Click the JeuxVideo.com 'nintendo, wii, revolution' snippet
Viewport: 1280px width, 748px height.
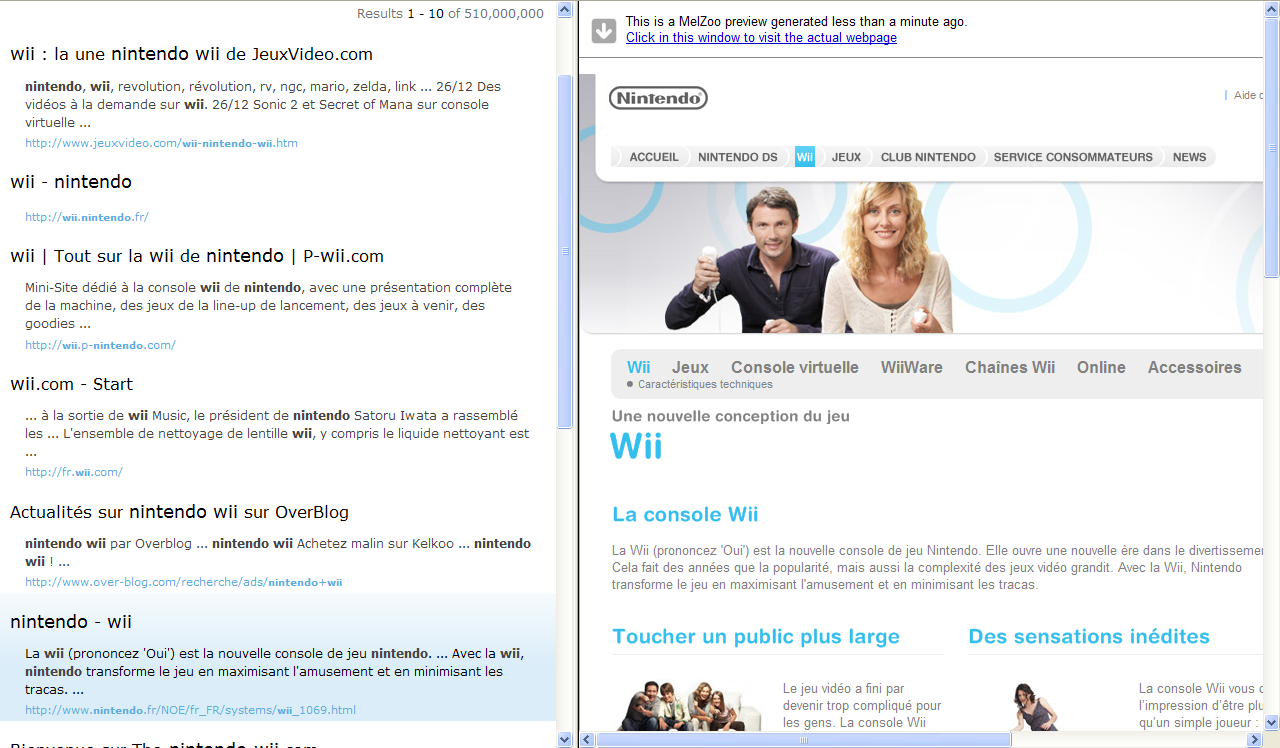tap(263, 104)
